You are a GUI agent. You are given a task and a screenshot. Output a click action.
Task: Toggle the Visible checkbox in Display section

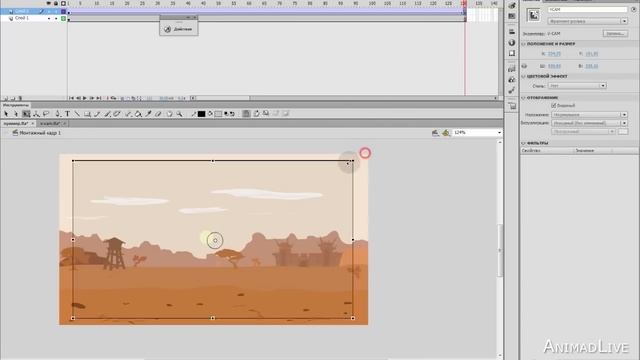pyautogui.click(x=553, y=105)
